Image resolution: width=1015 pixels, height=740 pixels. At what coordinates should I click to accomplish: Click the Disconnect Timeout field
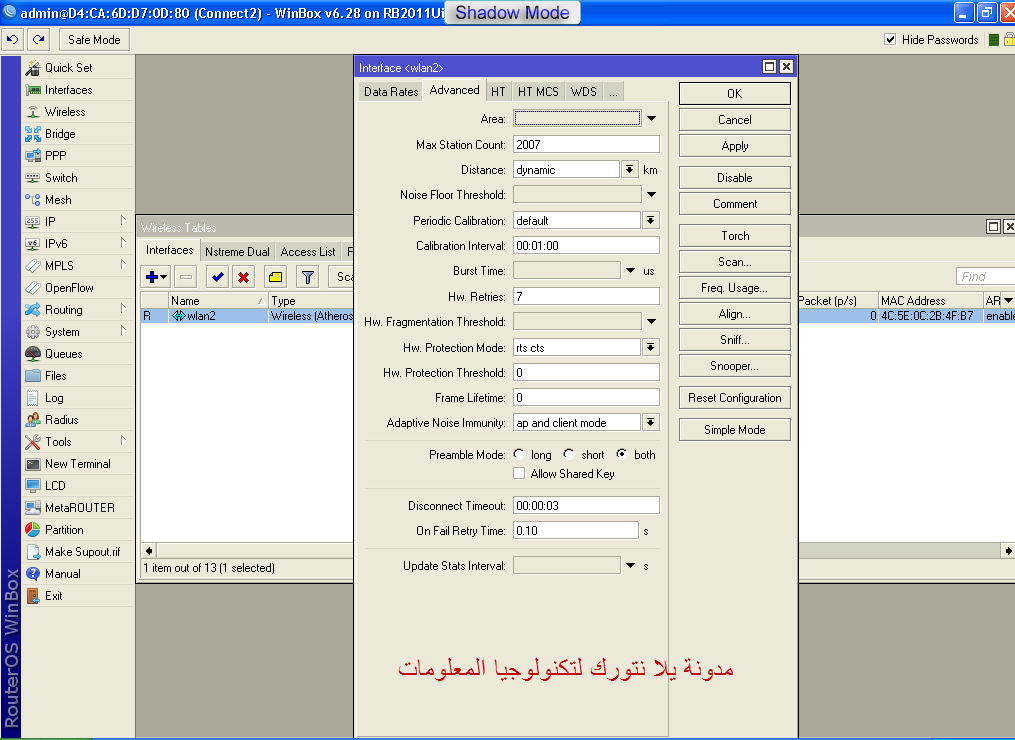pyautogui.click(x=586, y=506)
